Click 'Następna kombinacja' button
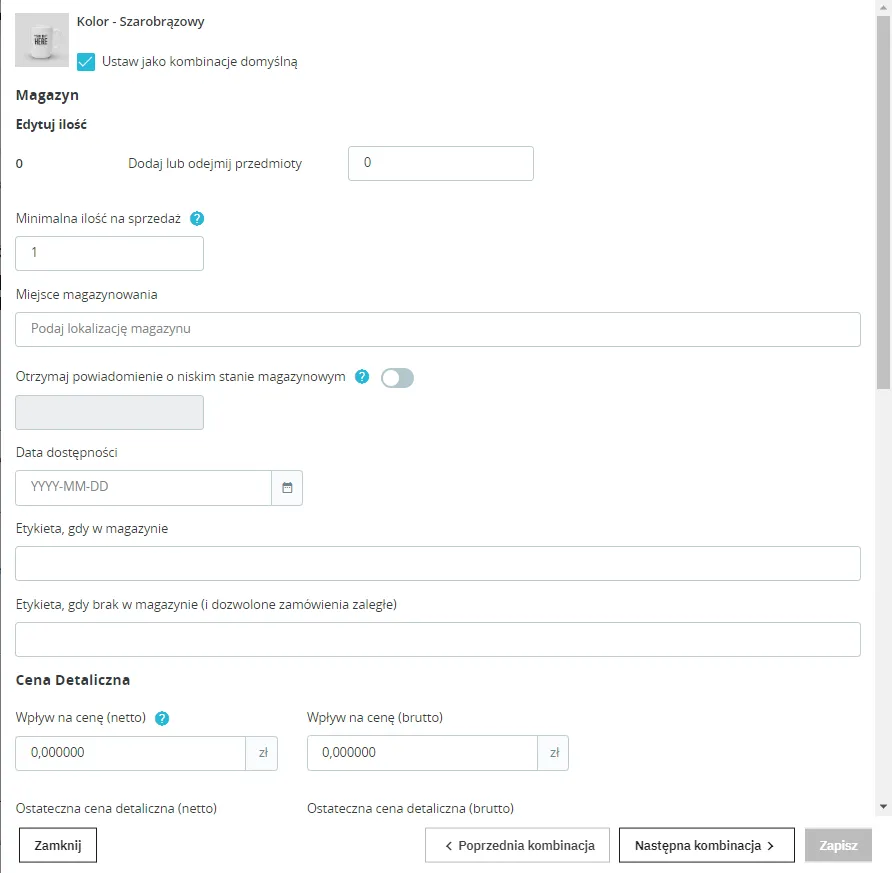 tap(706, 845)
